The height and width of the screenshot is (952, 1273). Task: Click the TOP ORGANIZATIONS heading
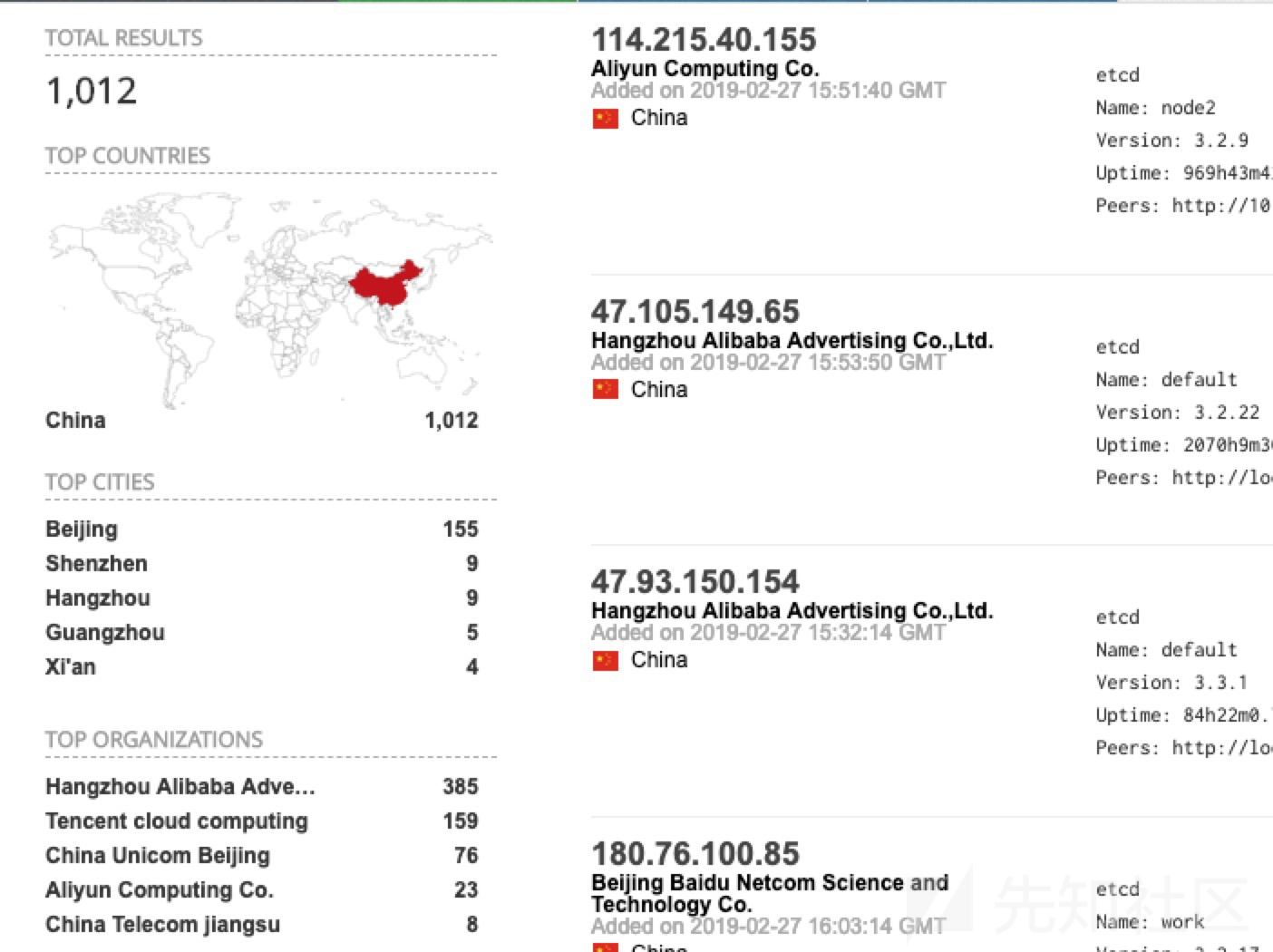154,740
